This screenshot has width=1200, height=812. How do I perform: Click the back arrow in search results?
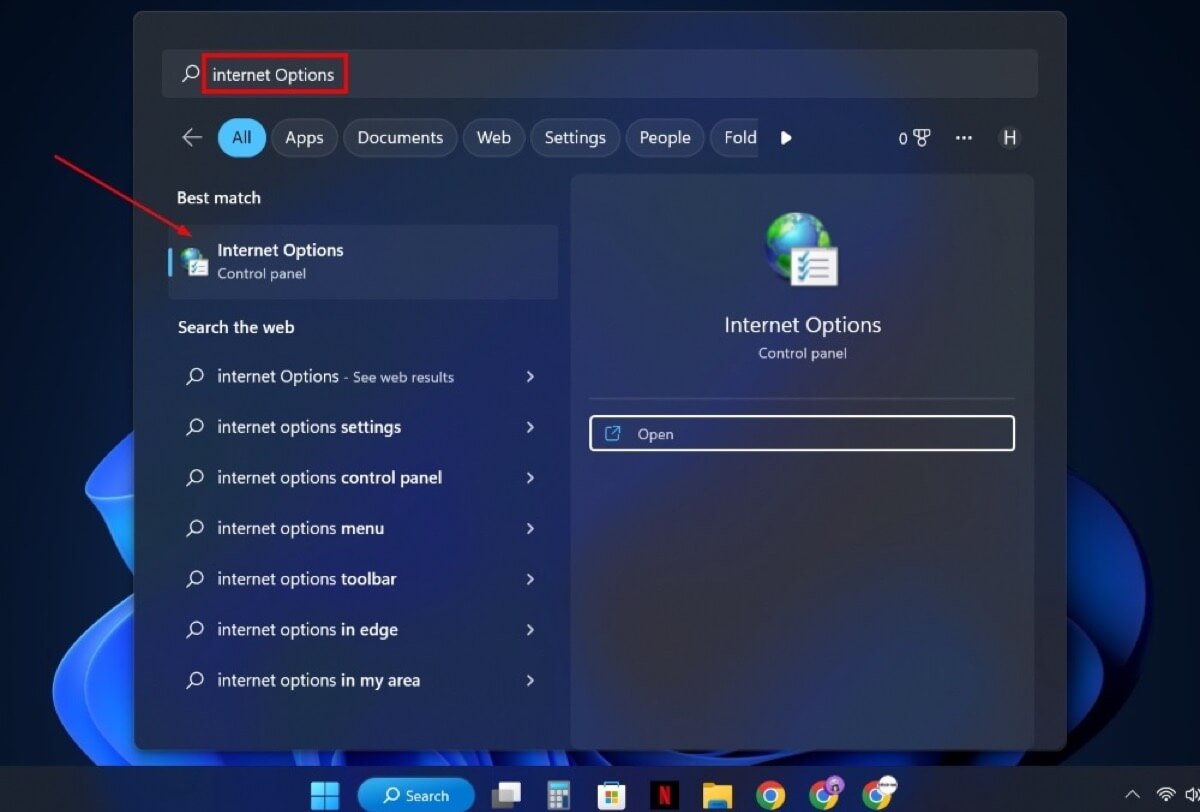point(191,138)
